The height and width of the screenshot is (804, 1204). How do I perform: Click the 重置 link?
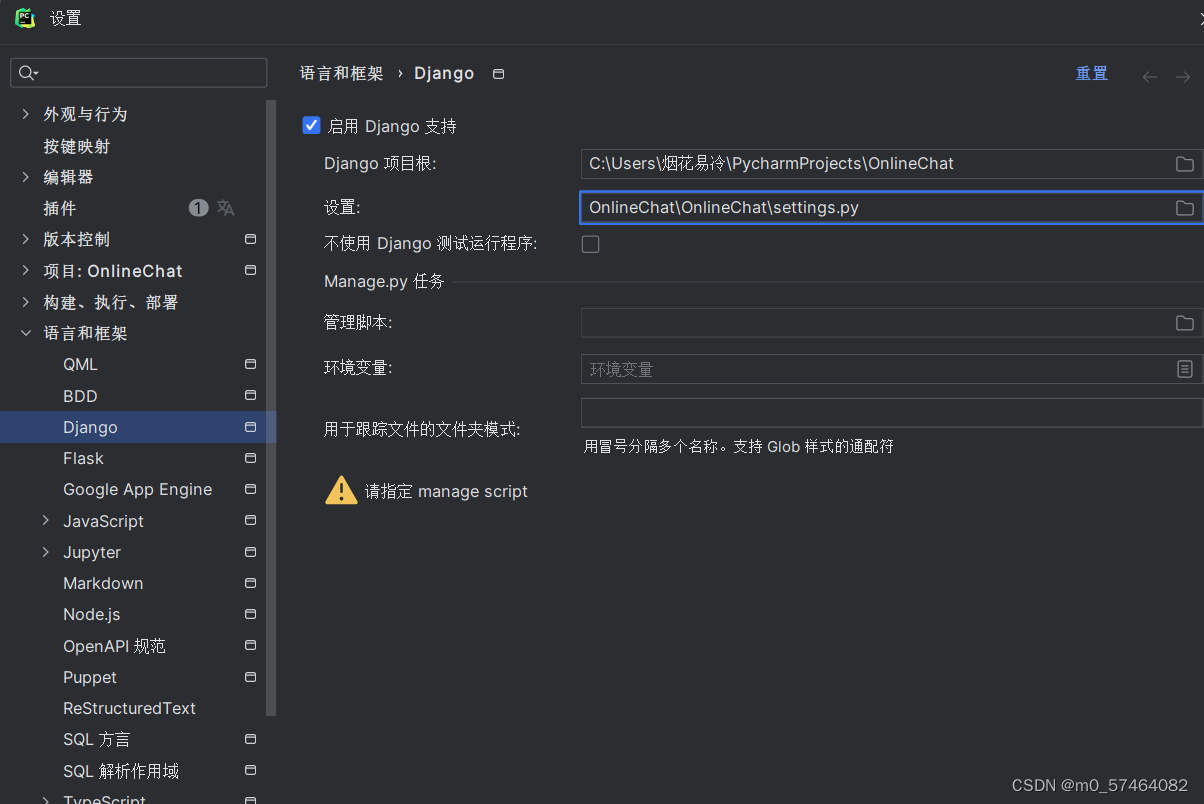(1091, 73)
